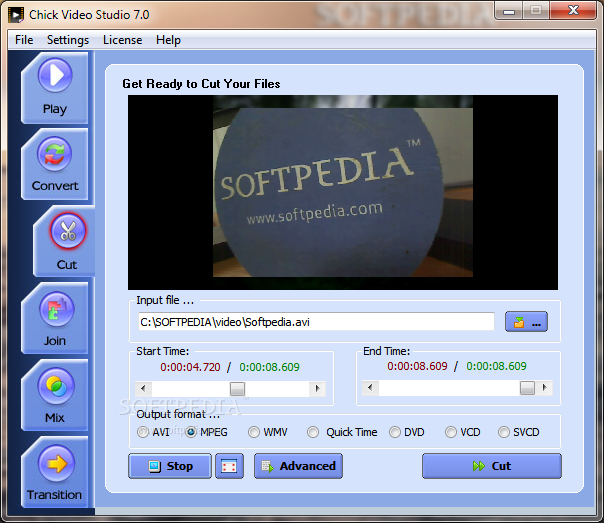
Task: Click the End Time slider thumb
Action: coord(527,388)
